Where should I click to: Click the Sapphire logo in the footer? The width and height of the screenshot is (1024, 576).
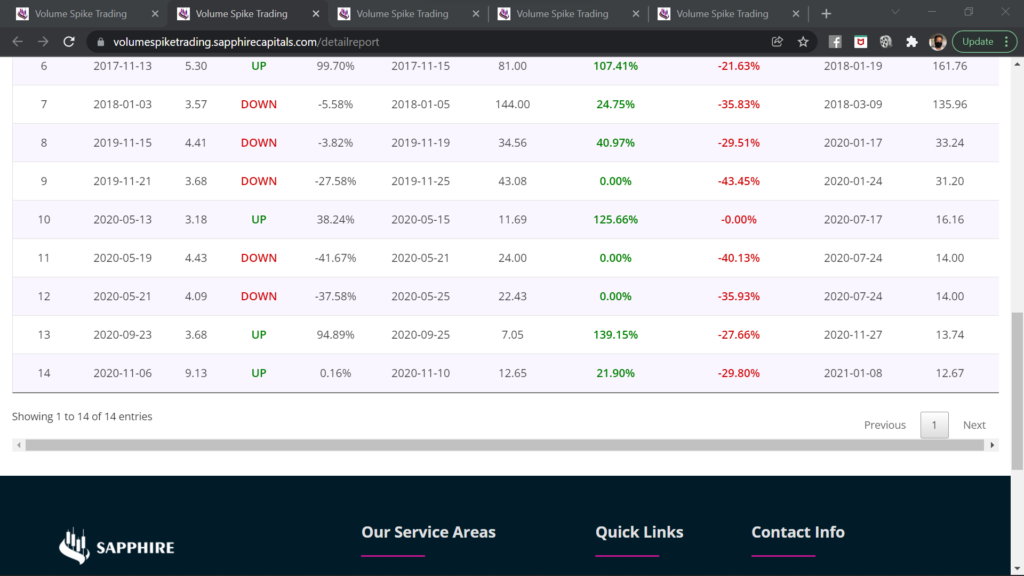[x=117, y=545]
